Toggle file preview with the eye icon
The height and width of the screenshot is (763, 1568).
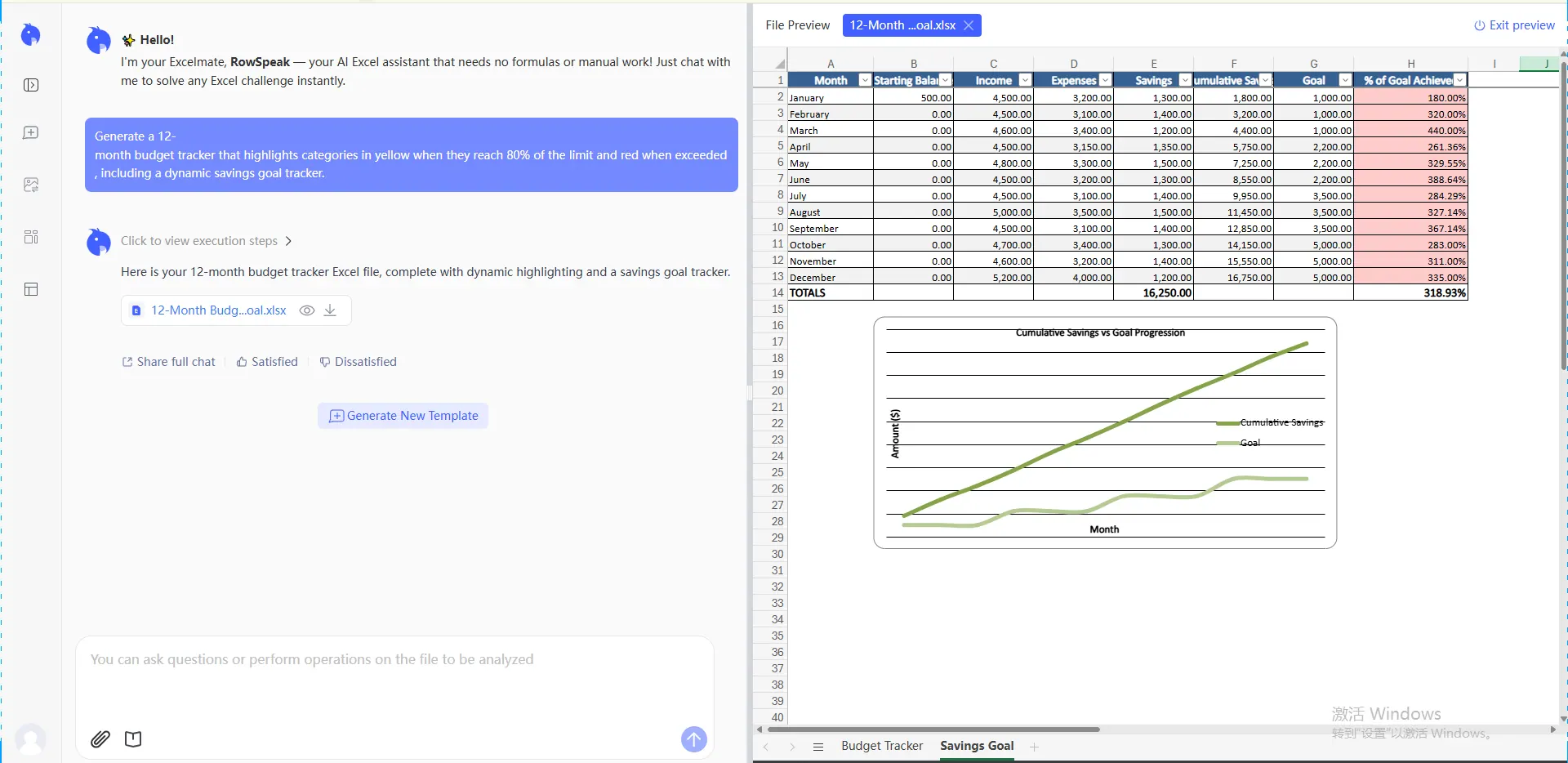click(306, 310)
